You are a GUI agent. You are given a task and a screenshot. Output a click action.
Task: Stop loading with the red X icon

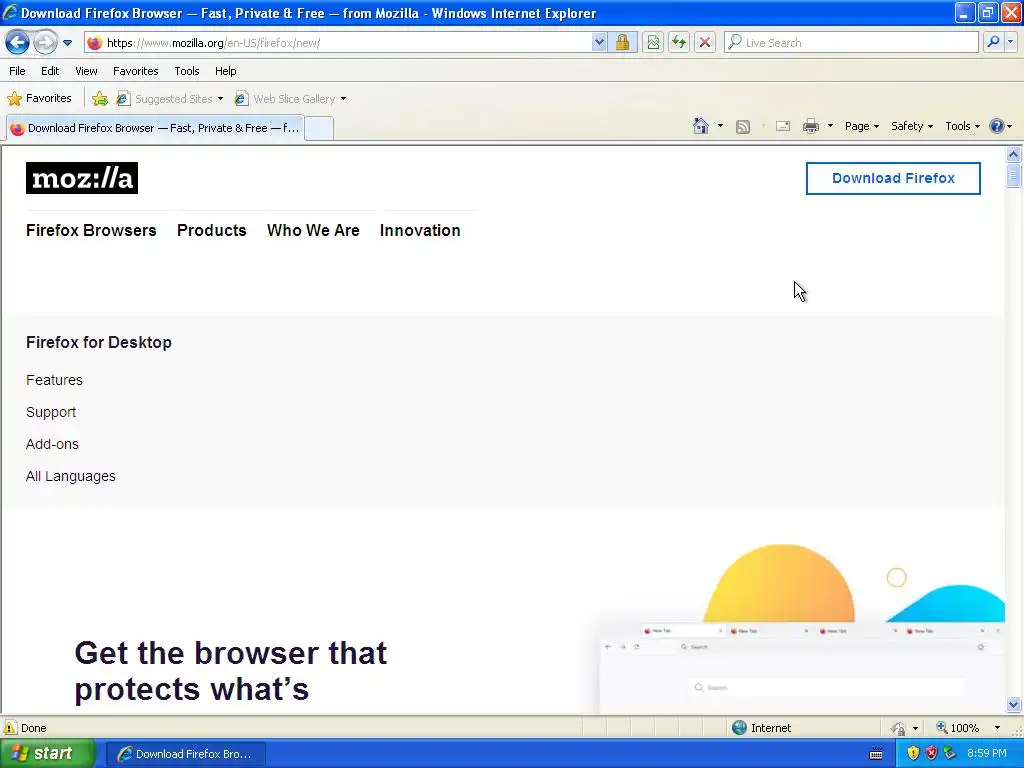tap(705, 43)
